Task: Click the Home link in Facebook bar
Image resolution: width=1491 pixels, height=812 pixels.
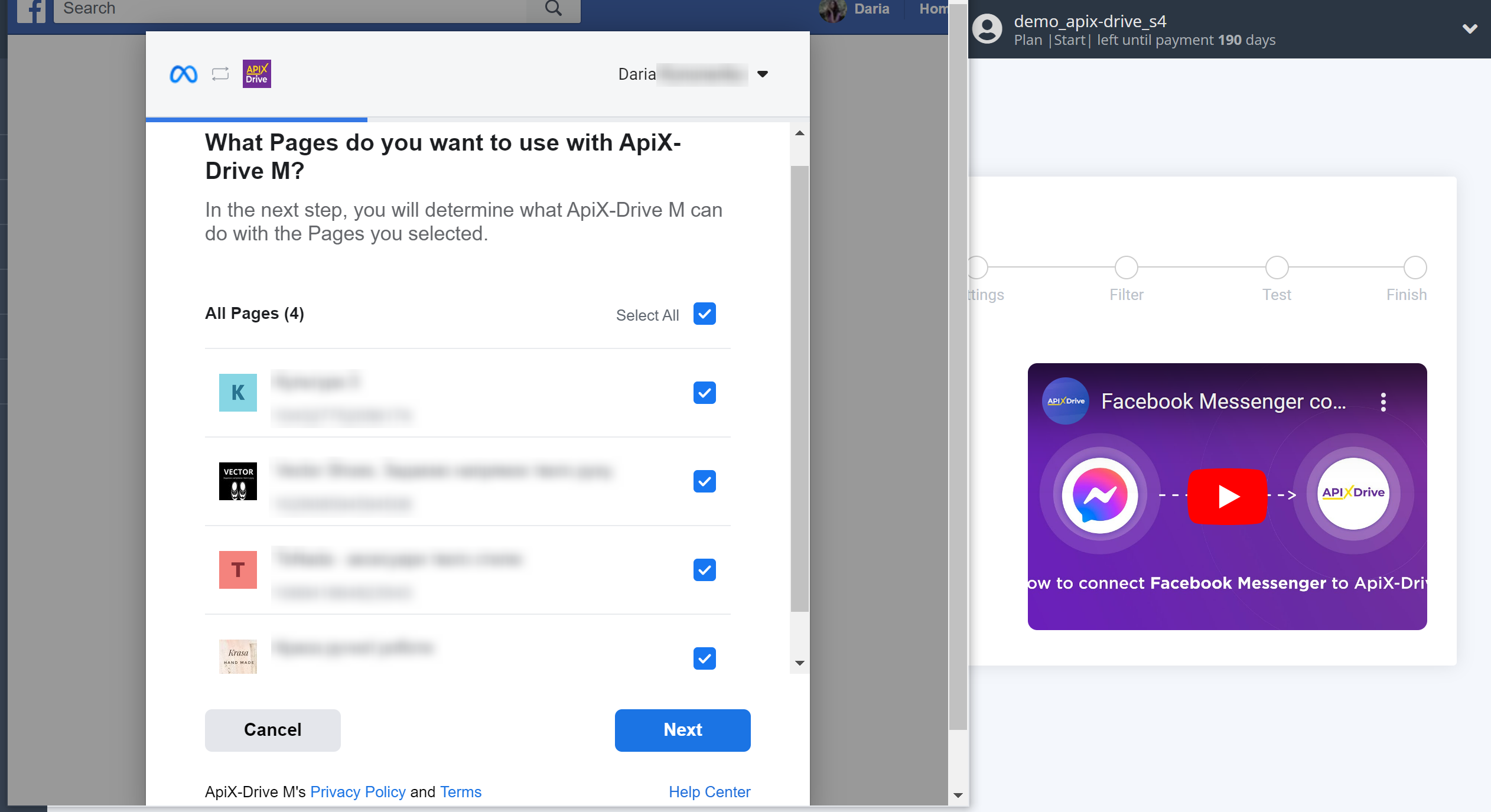Action: point(933,9)
